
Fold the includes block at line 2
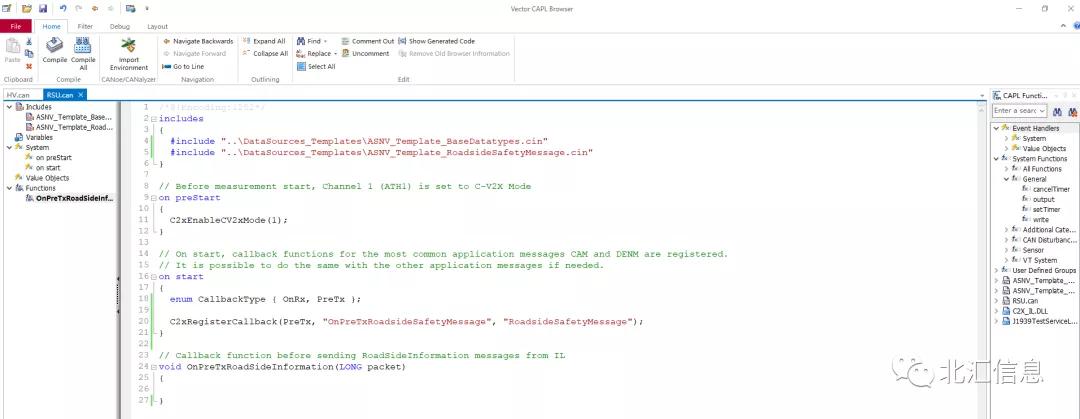coord(154,119)
